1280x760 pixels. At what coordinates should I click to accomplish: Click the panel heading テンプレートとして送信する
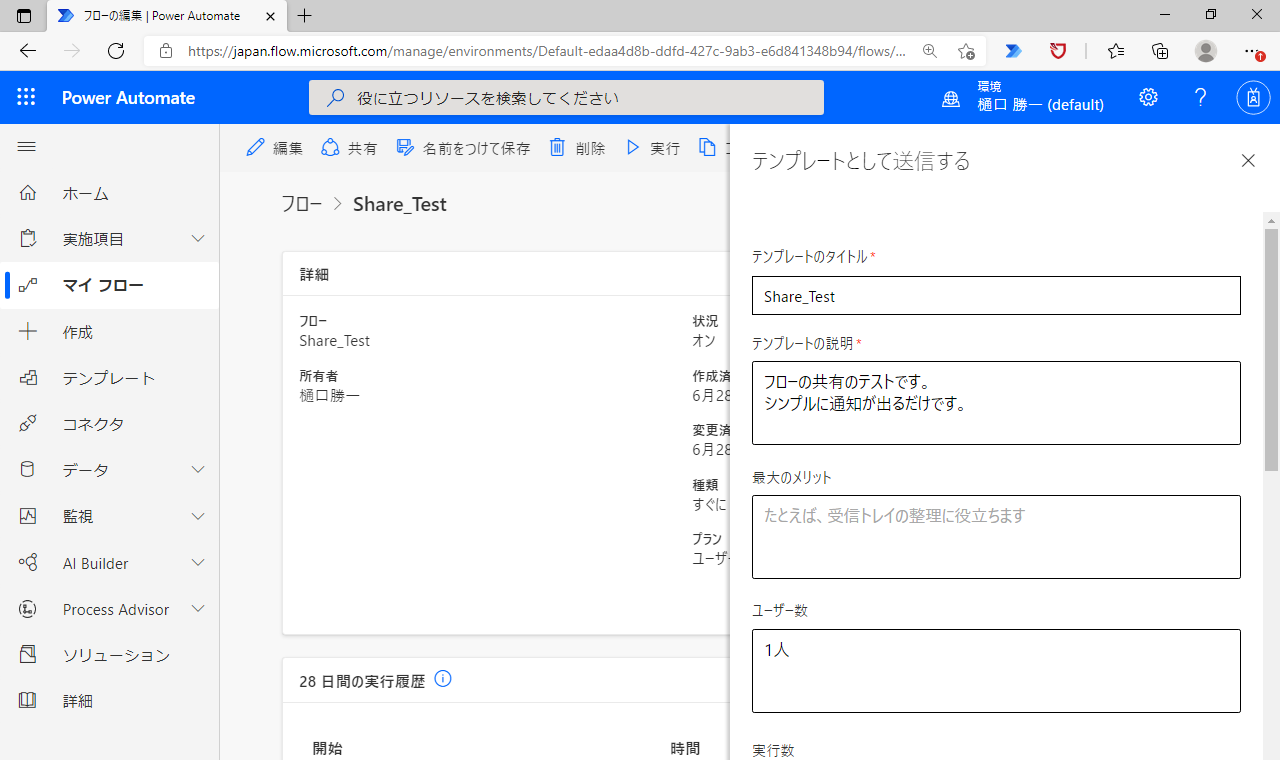[861, 161]
